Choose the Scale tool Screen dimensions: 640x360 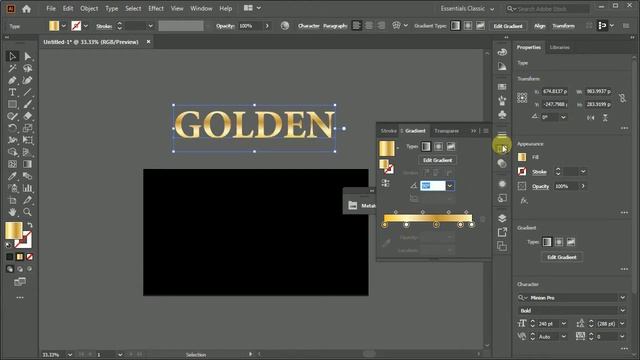(x=27, y=128)
